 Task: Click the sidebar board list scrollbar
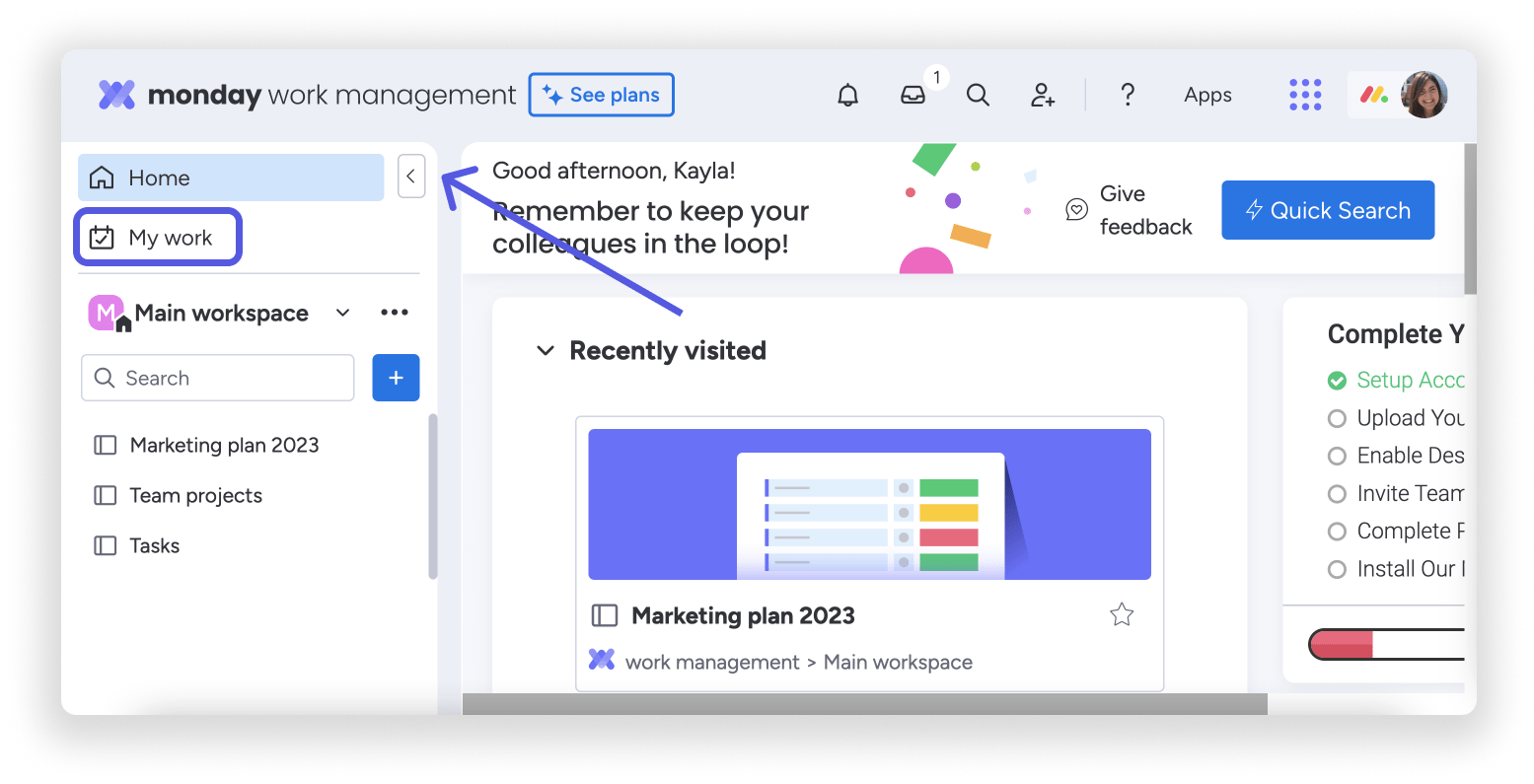[x=432, y=496]
